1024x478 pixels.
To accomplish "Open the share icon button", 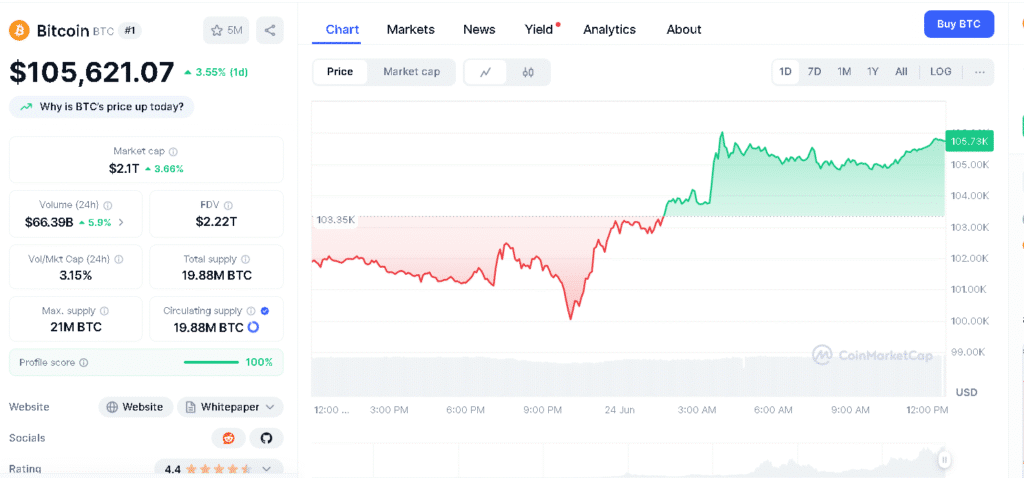I will tap(270, 30).
